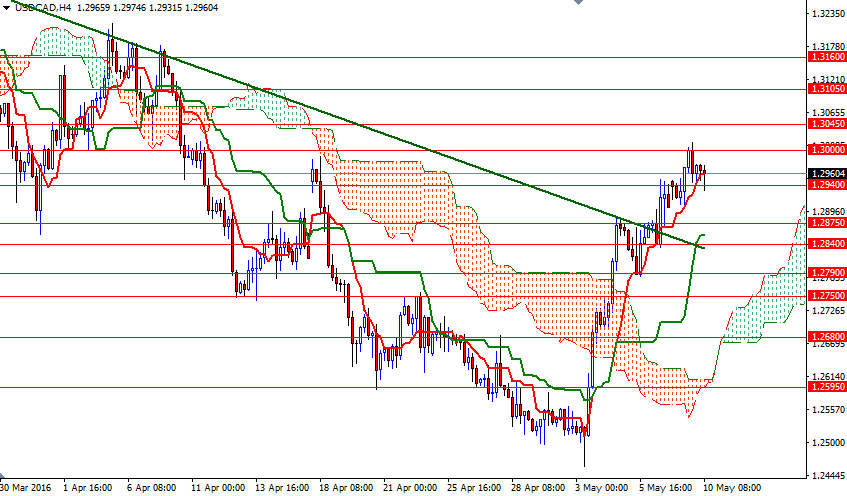Click the 30 Mar 2016 date label
This screenshot has height=496, width=847.
click(x=25, y=488)
